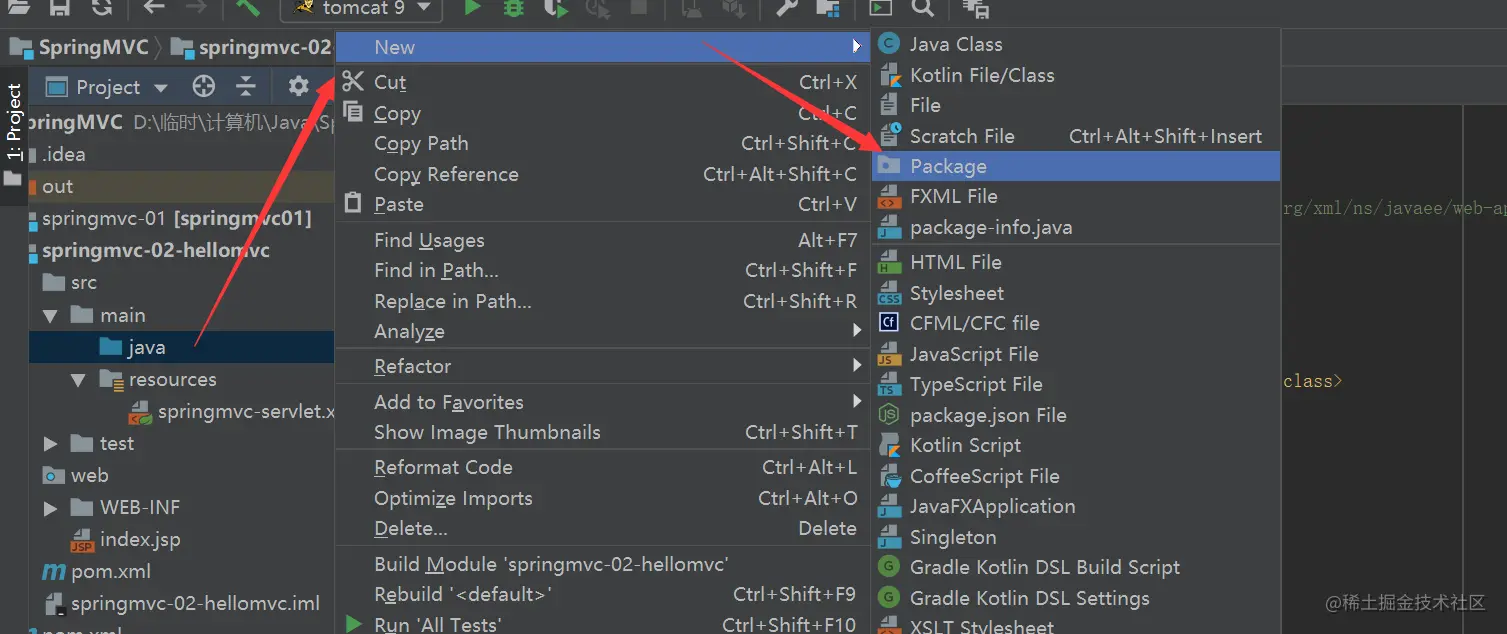Click the Project panel gear icon
1507x634 pixels.
(298, 87)
